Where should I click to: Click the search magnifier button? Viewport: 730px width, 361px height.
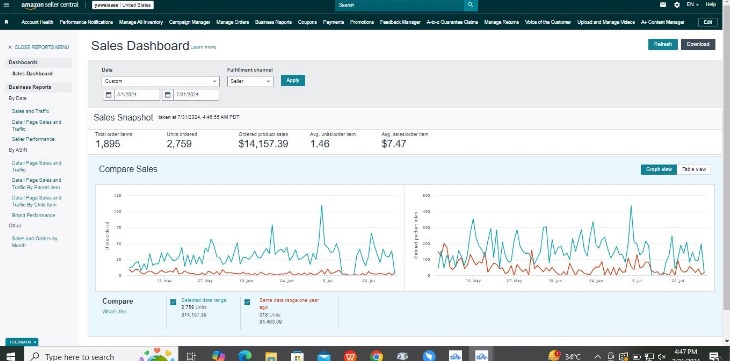pyautogui.click(x=471, y=5)
